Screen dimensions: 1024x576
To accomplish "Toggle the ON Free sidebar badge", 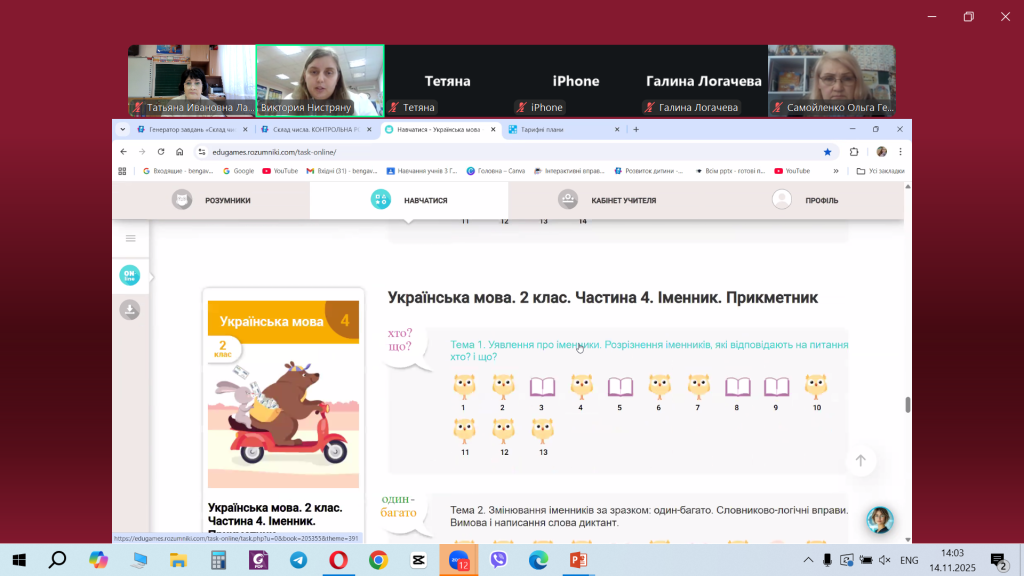I will click(130, 275).
